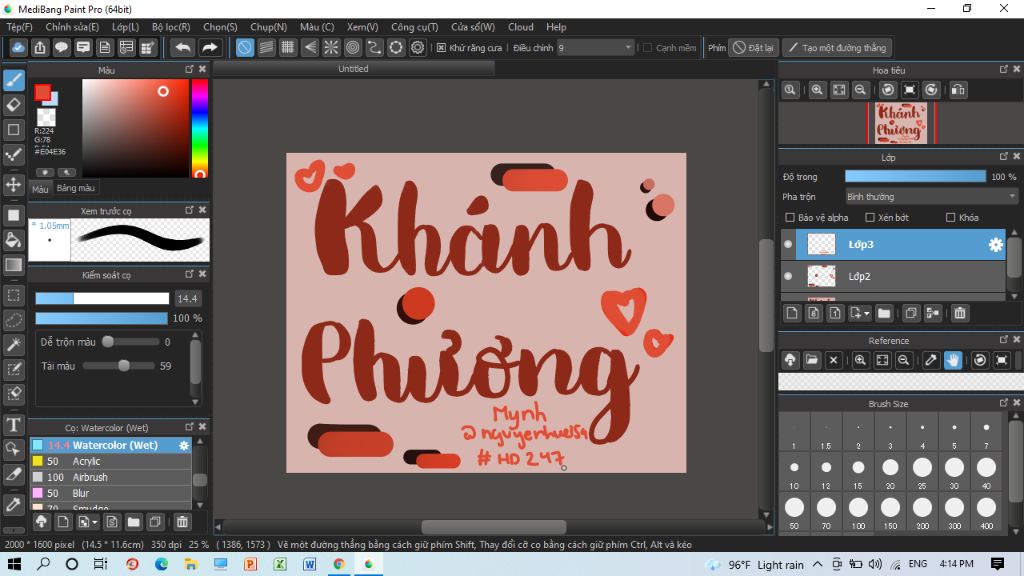
Task: Adjust the Độ trong opacity slider
Action: point(915,176)
